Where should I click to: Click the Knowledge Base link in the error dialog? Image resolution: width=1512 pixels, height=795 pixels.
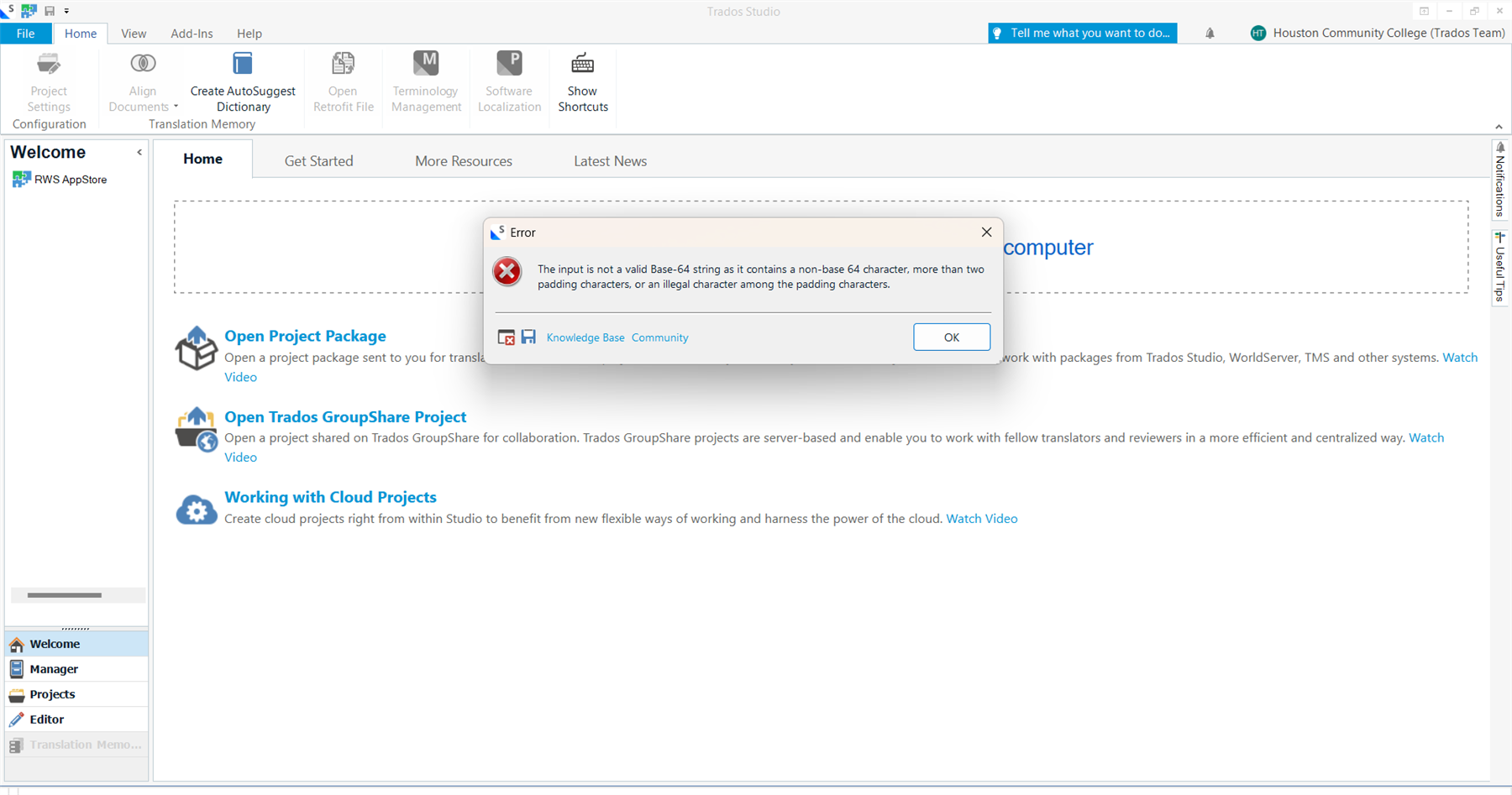[x=585, y=337]
